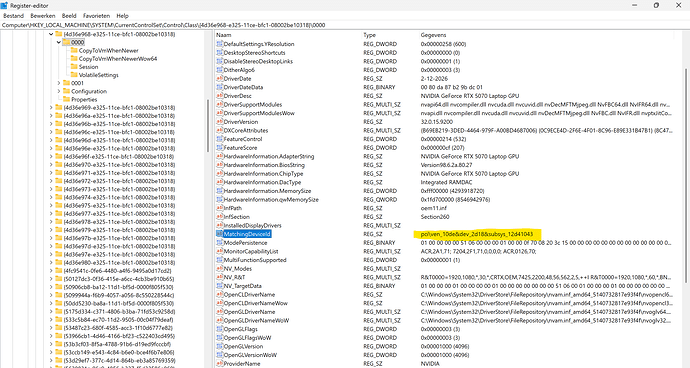Image resolution: width=690 pixels, height=368 pixels.
Task: Click the Register-editor app icon in title bar
Action: (x=4, y=5)
